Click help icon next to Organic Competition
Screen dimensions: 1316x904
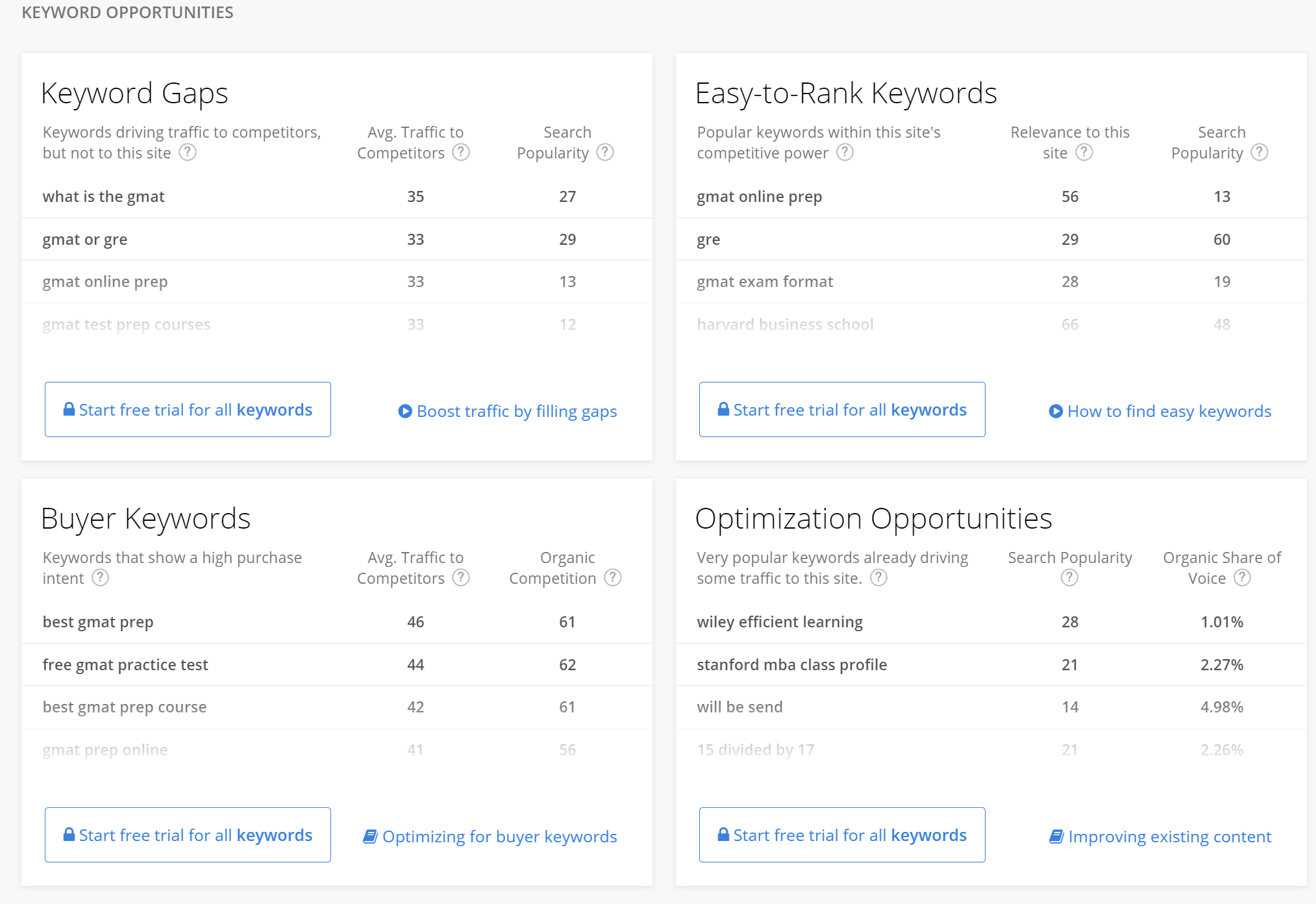613,578
